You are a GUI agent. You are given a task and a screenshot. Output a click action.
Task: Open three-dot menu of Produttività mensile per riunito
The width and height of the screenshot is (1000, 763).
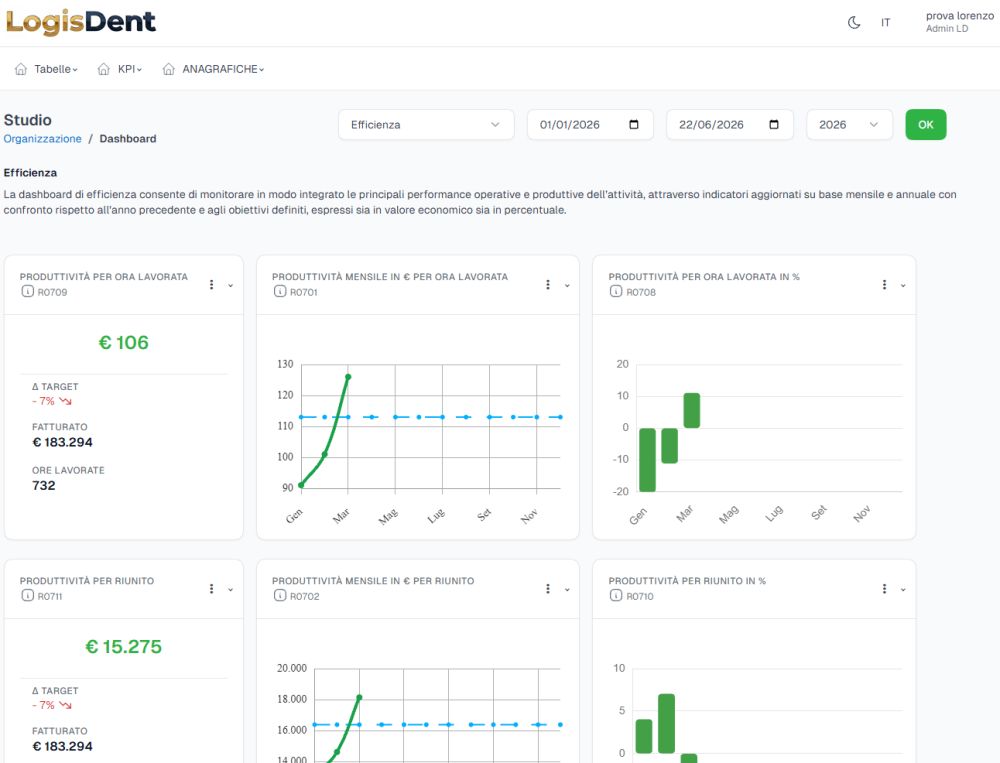coord(548,588)
